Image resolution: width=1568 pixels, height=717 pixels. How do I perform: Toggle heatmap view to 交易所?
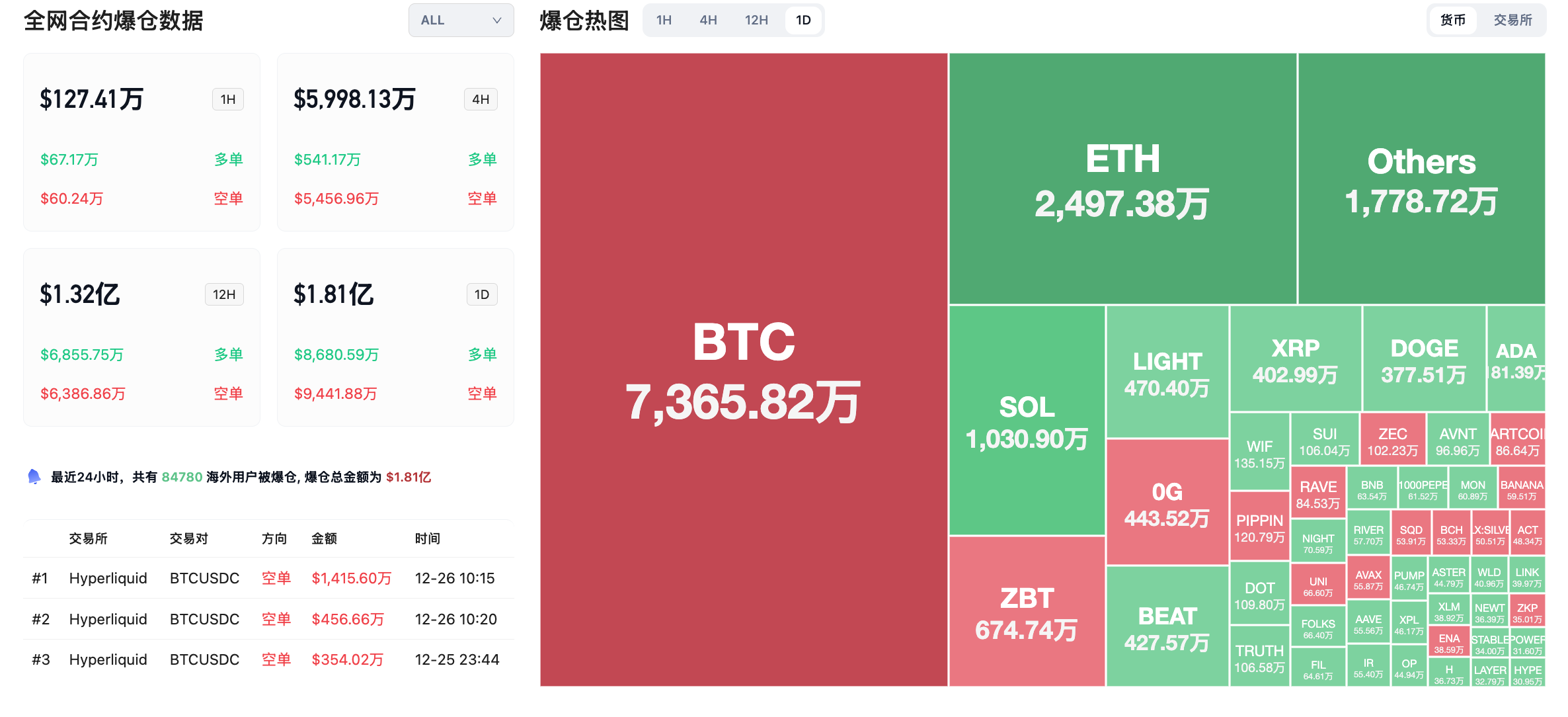[1512, 21]
